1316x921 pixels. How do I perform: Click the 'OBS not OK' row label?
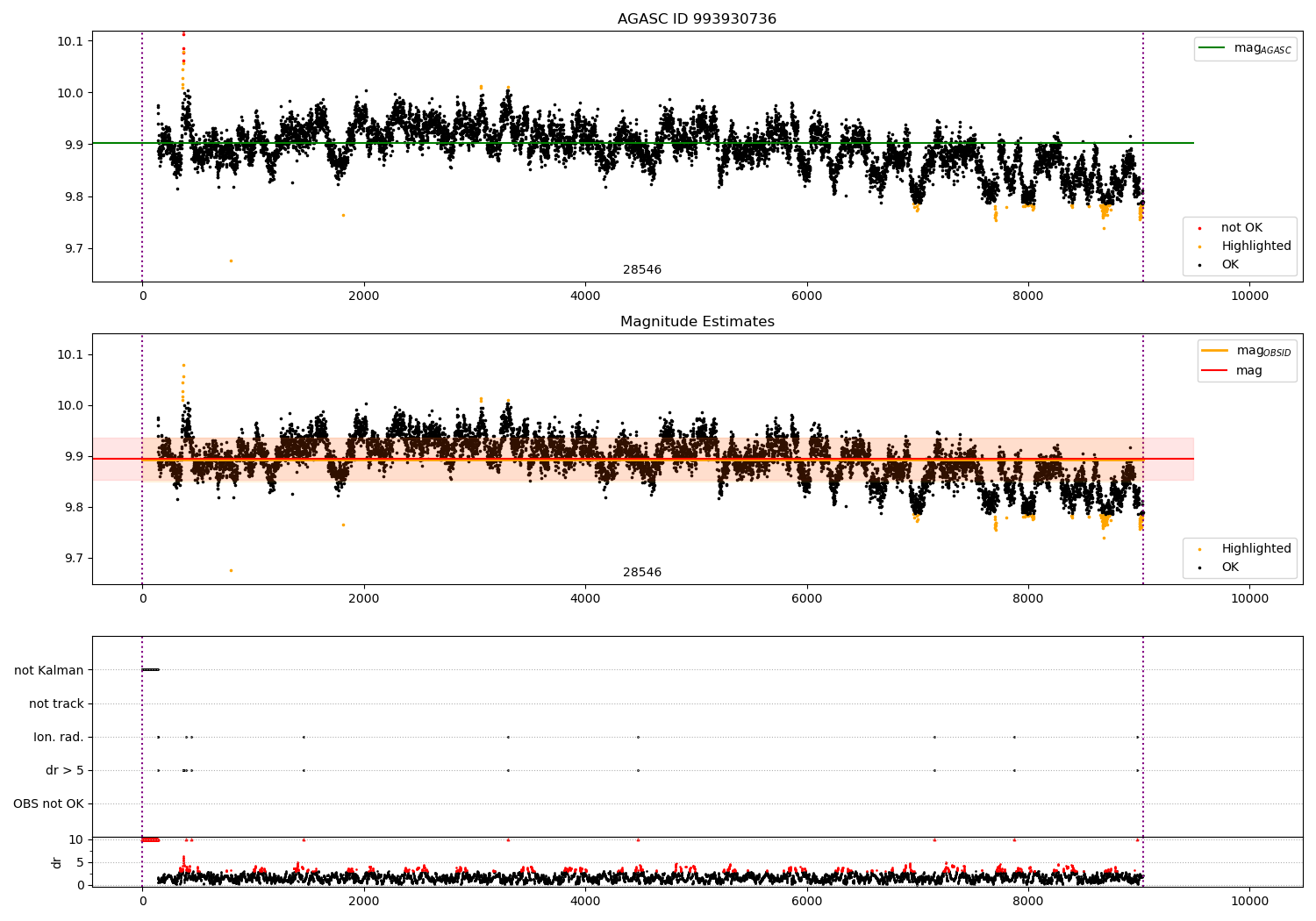(49, 803)
